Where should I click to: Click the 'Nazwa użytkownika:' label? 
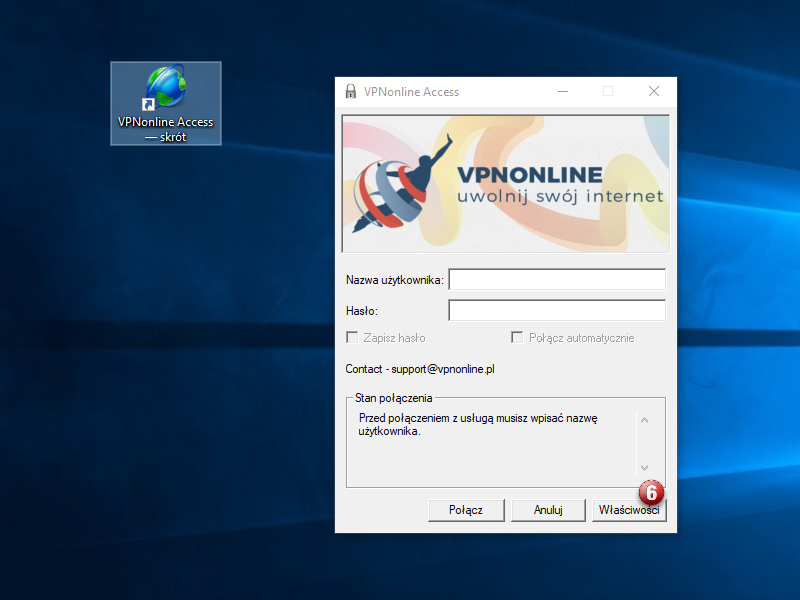[394, 280]
